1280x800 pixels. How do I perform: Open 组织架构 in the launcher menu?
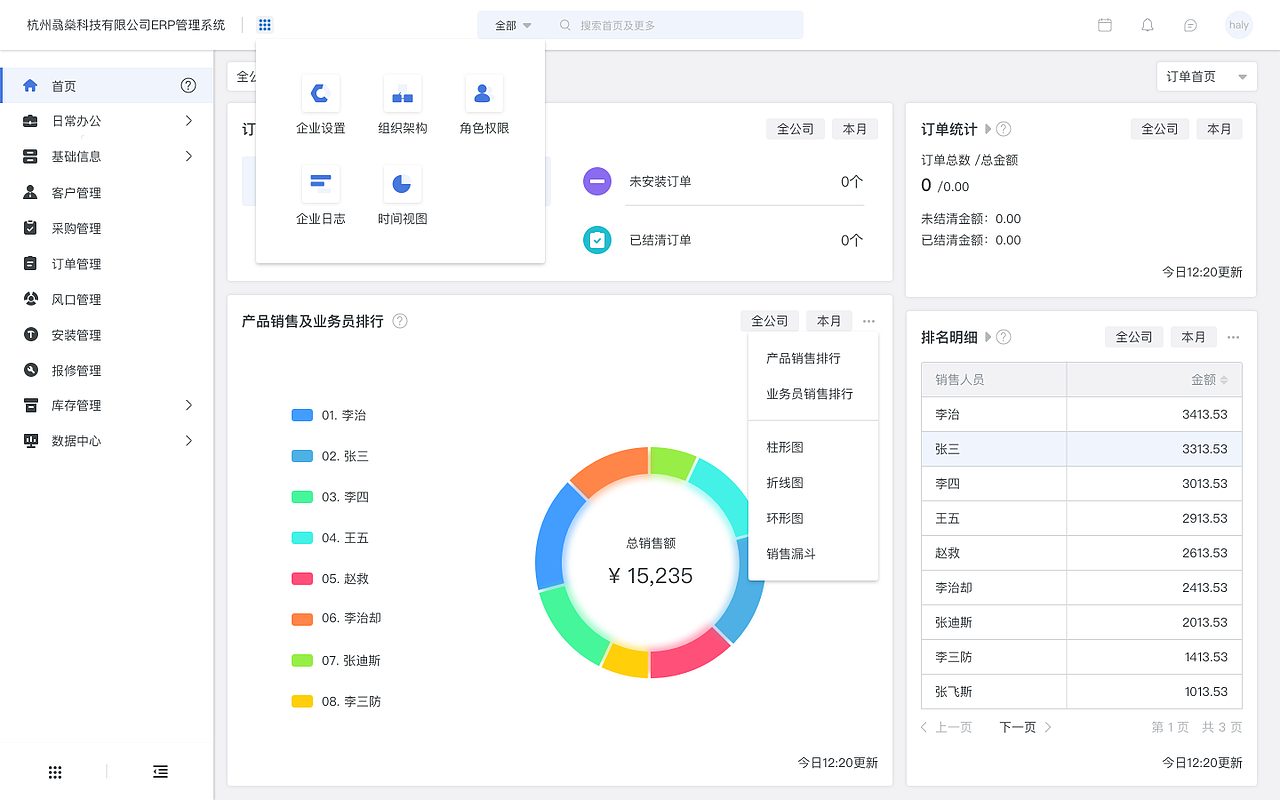[x=402, y=104]
